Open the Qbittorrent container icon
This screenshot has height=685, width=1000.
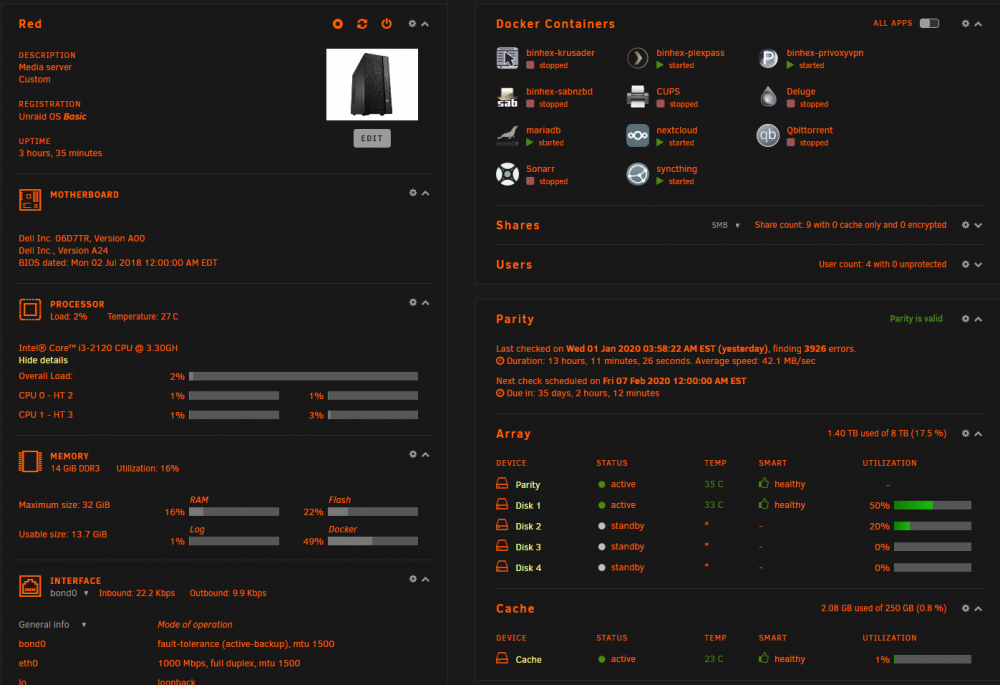(x=768, y=136)
